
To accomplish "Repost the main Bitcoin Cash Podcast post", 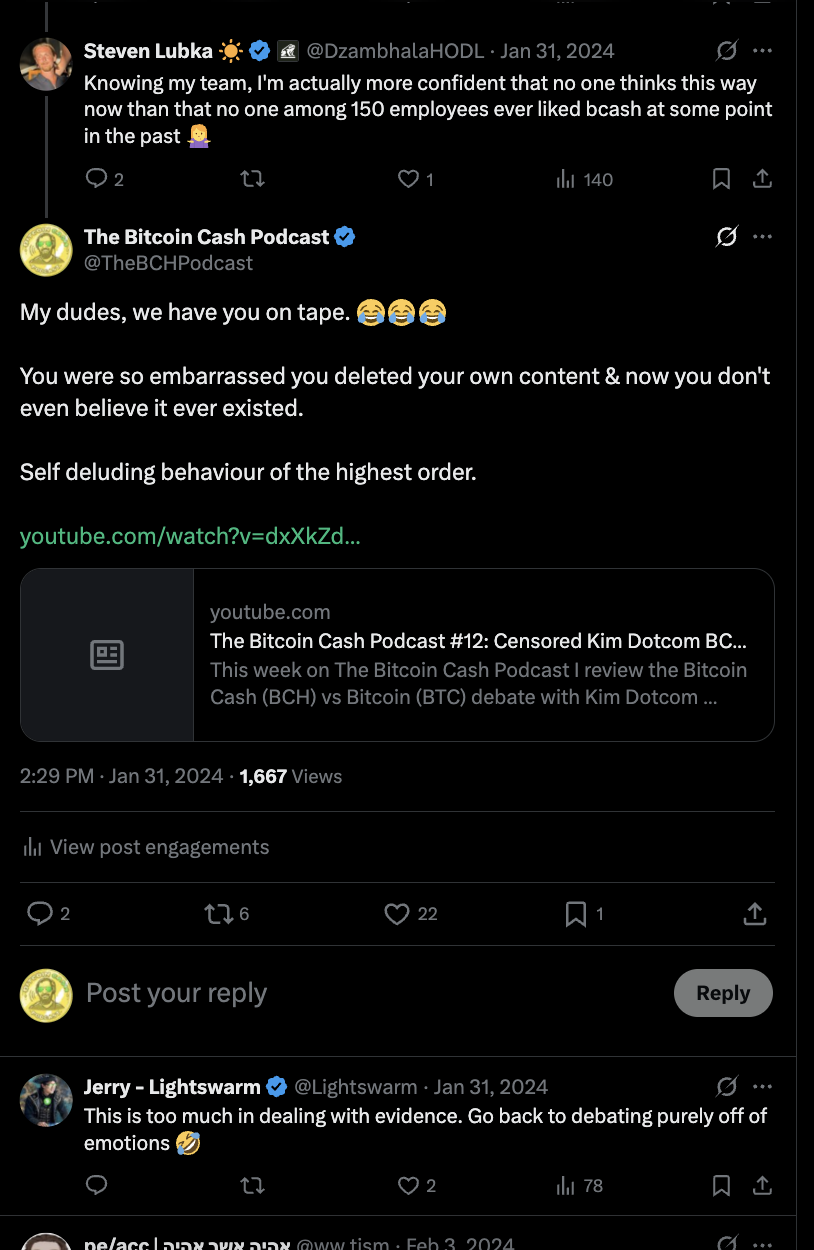I will (216, 914).
